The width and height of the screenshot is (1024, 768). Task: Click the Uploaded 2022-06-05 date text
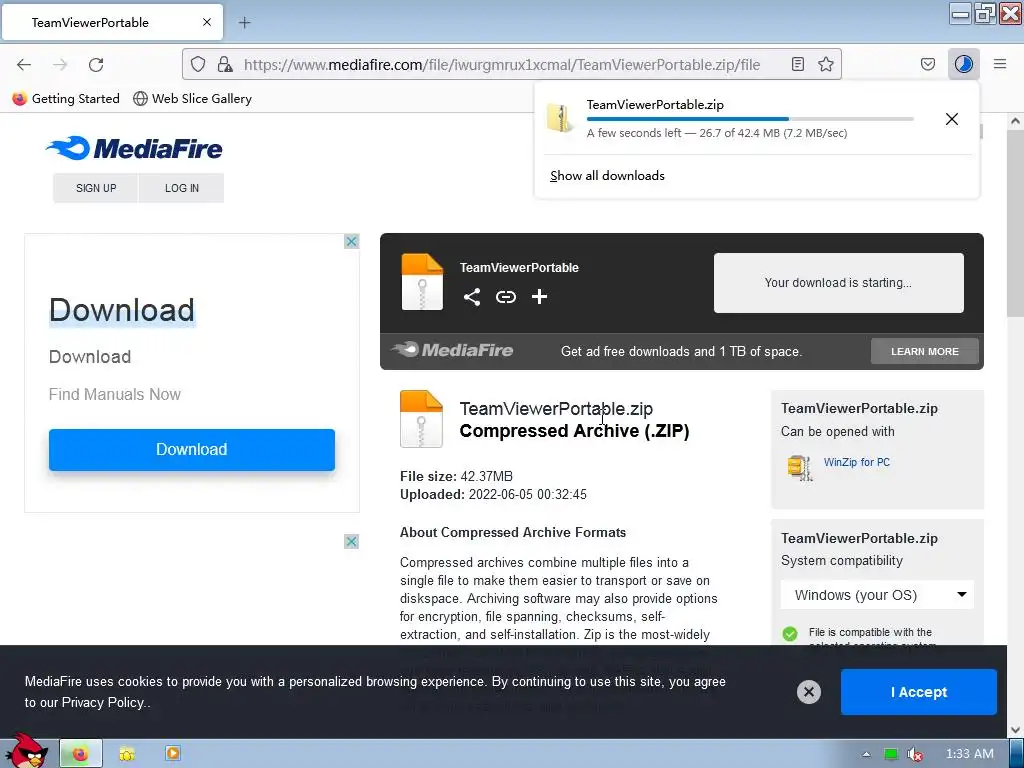click(493, 494)
